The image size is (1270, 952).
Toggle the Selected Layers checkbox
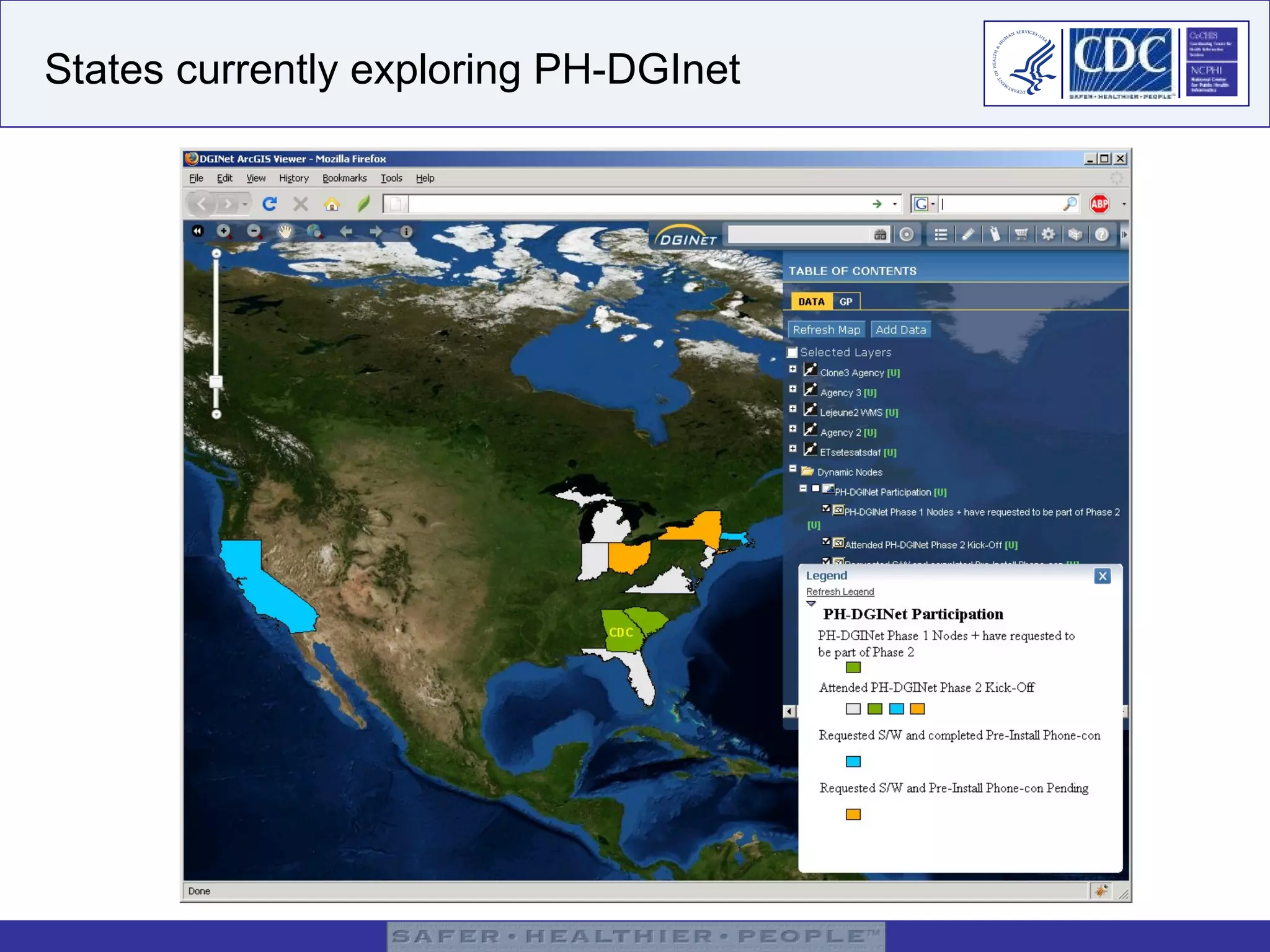point(792,353)
